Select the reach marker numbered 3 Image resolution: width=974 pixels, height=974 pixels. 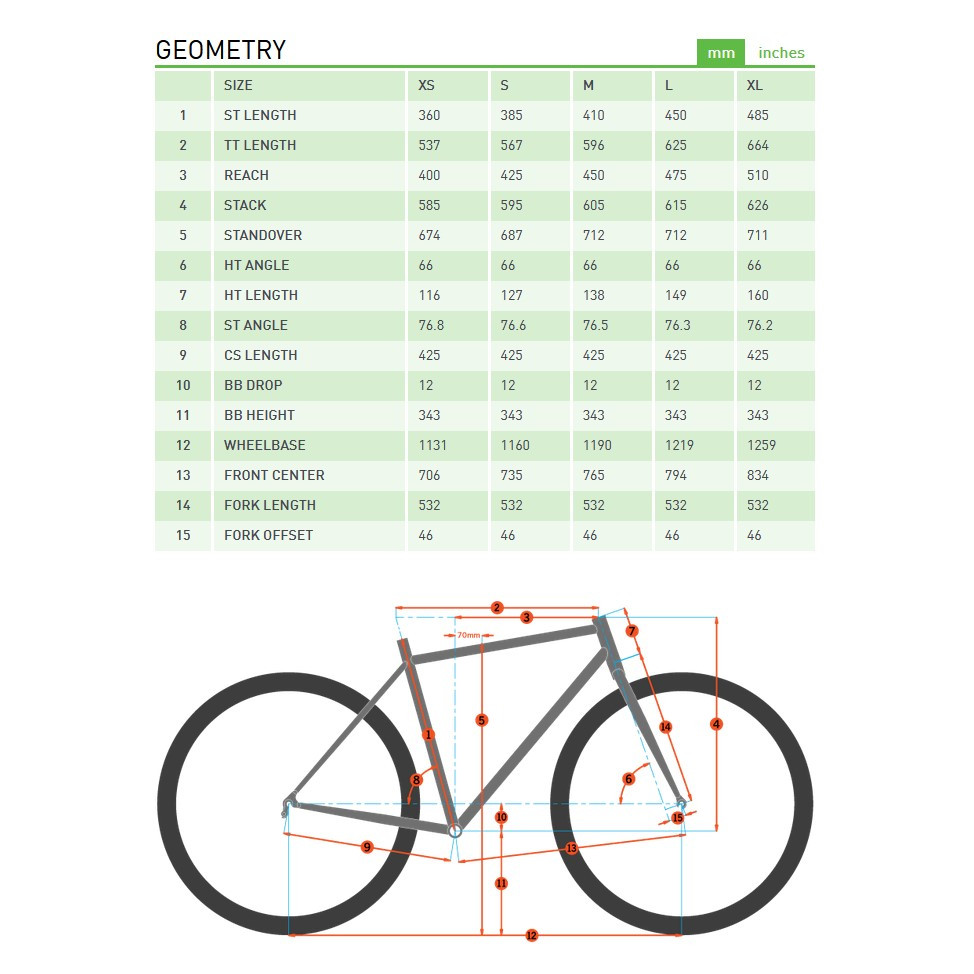point(527,618)
